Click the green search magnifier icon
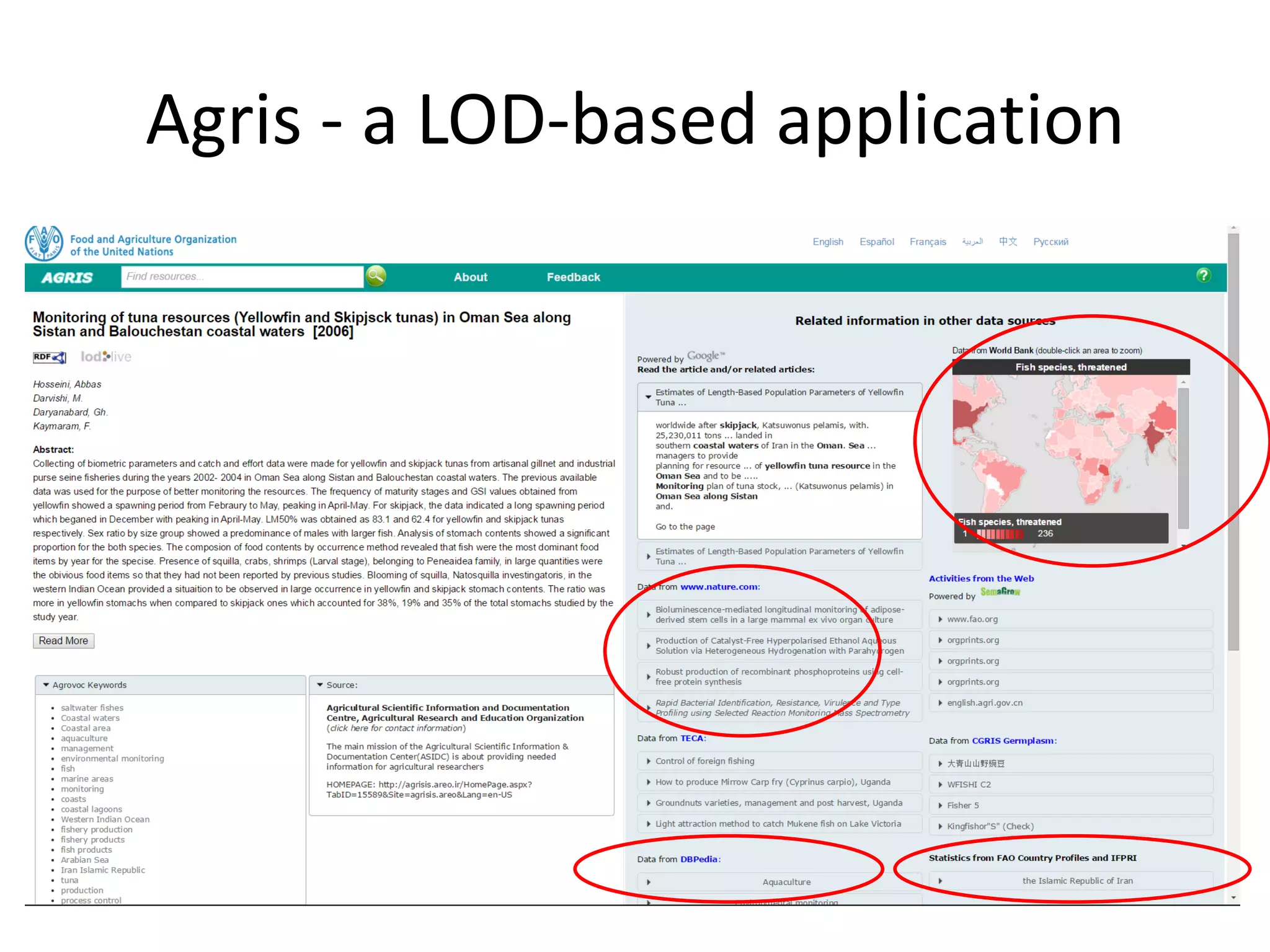 pyautogui.click(x=376, y=276)
